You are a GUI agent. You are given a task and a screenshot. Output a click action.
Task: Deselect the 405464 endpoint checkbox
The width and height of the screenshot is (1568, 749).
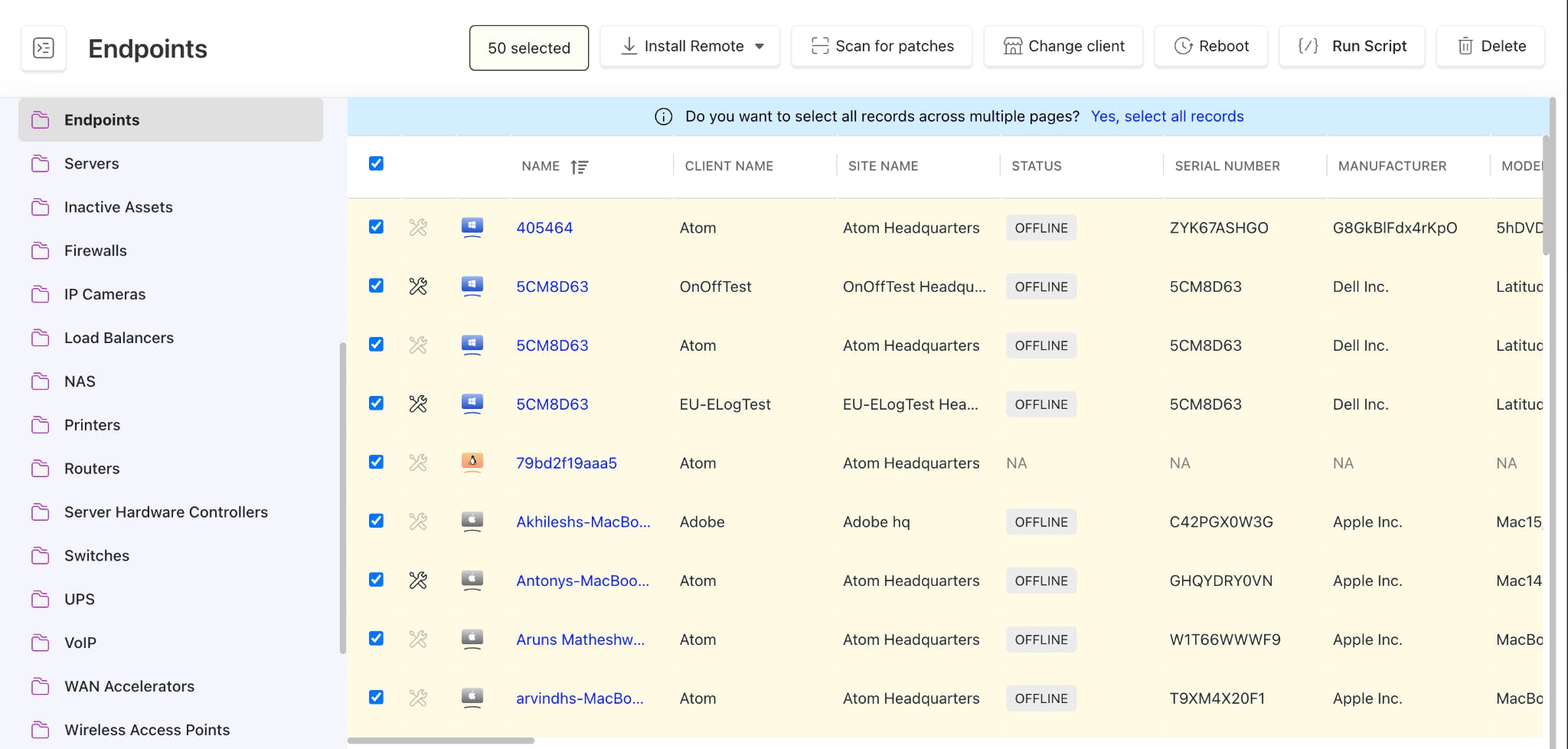tap(376, 227)
